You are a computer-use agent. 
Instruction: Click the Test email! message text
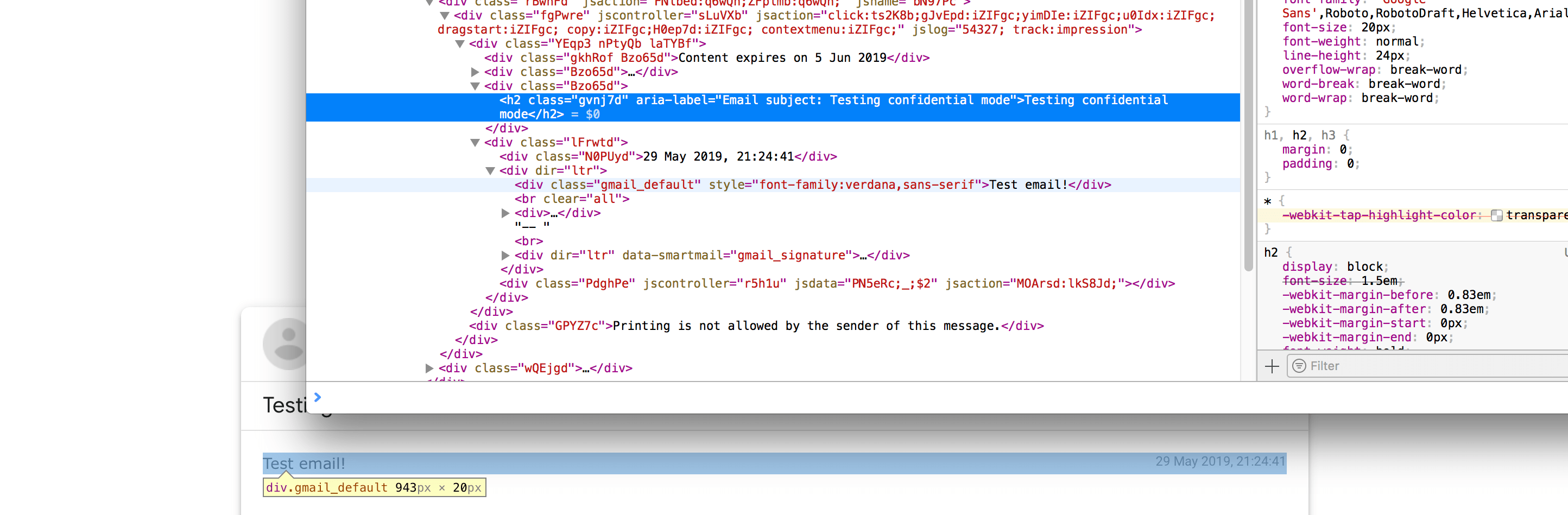tap(304, 464)
